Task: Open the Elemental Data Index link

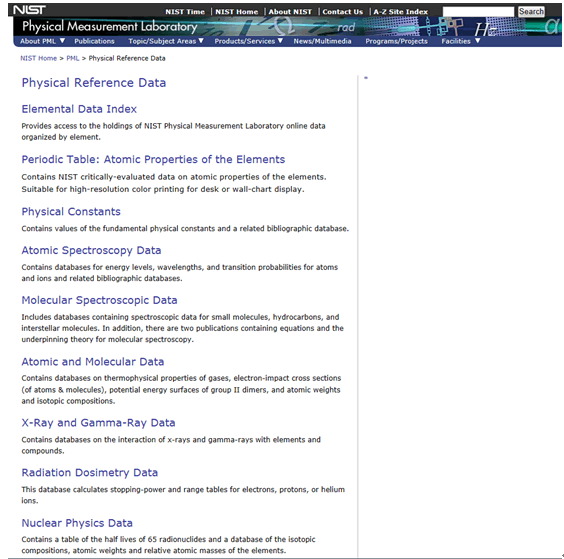Action: pyautogui.click(x=79, y=109)
